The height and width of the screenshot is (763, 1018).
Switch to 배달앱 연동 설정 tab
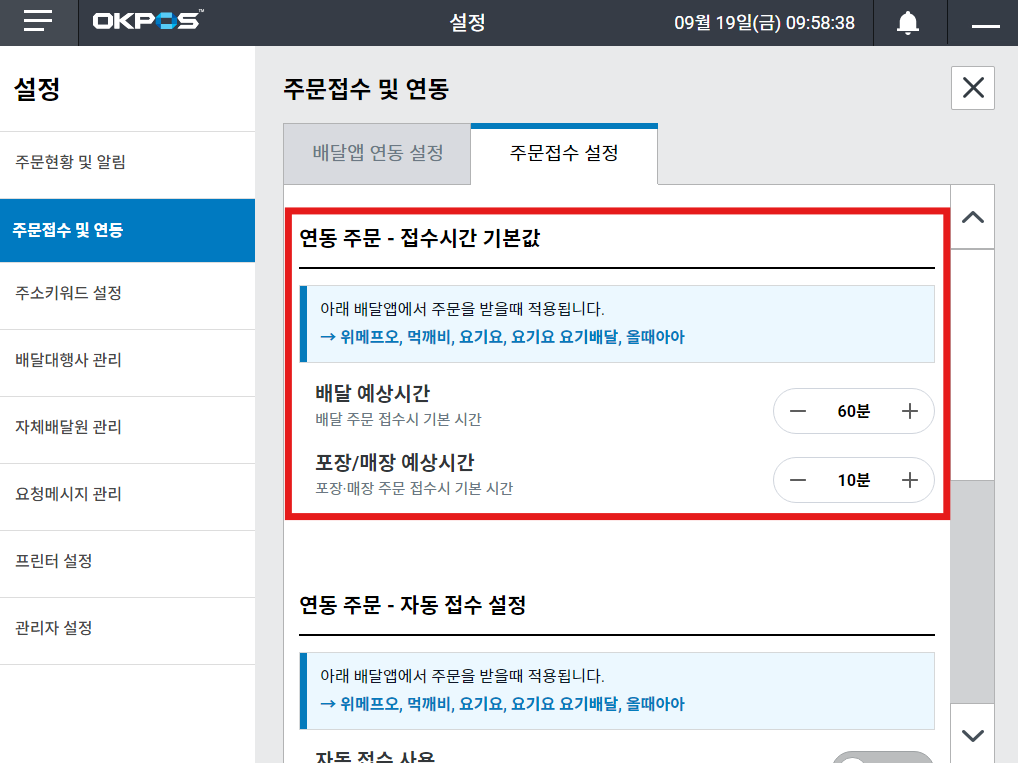tap(377, 154)
